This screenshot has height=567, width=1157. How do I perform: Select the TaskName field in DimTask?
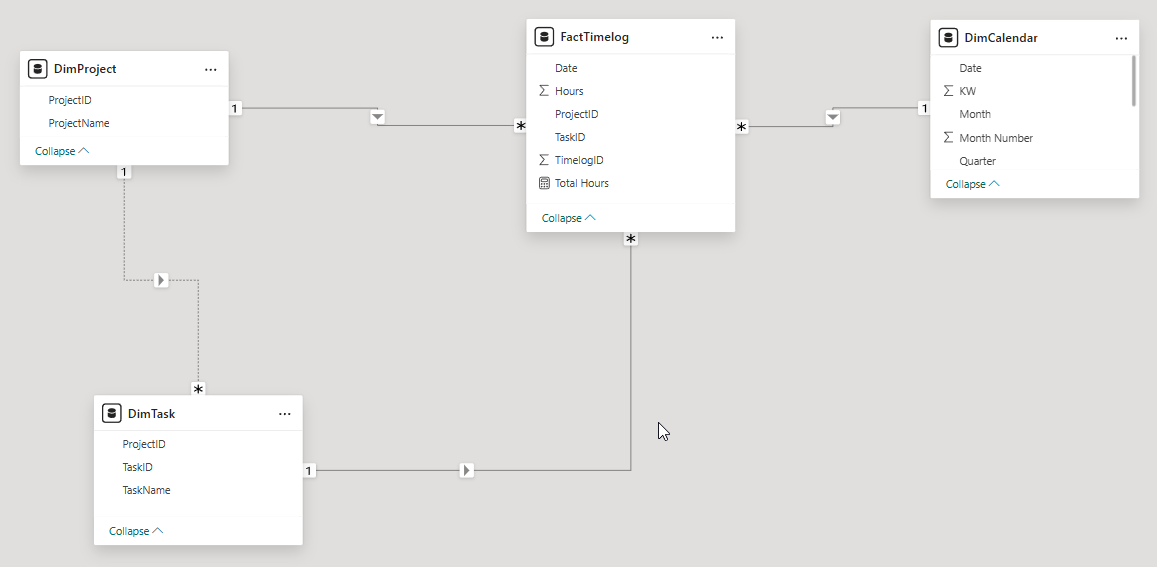coord(146,490)
